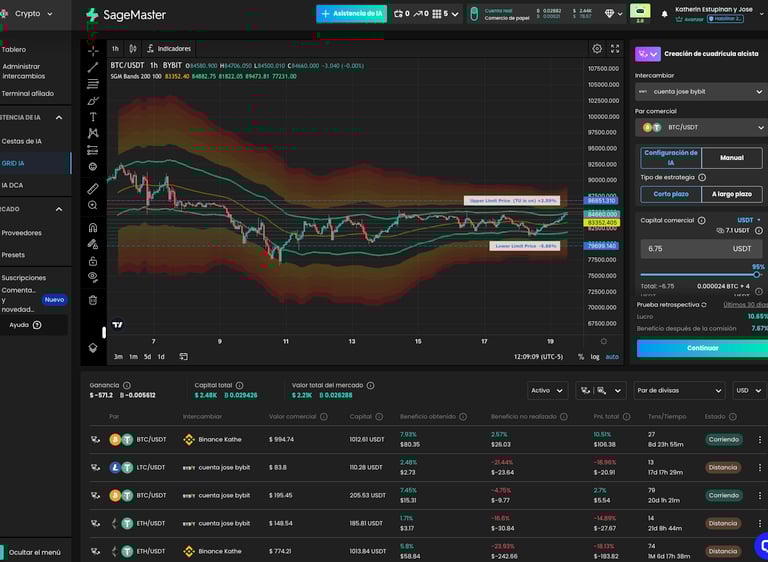The image size is (768, 562).
Task: Select the Text annotation tool
Action: 93,117
